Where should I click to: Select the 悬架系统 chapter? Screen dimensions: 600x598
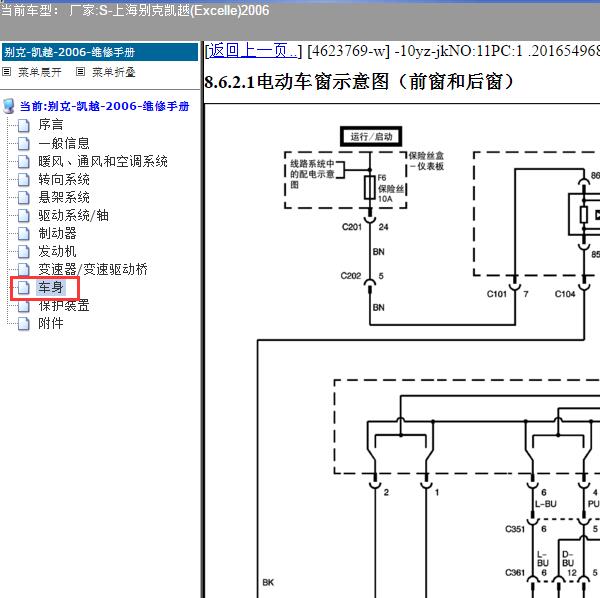[64, 197]
